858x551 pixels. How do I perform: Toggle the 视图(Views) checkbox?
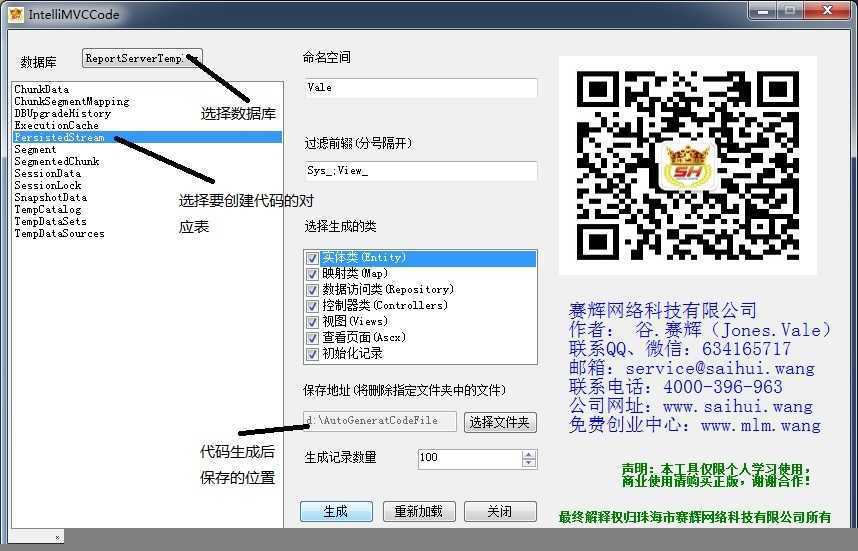coord(312,322)
